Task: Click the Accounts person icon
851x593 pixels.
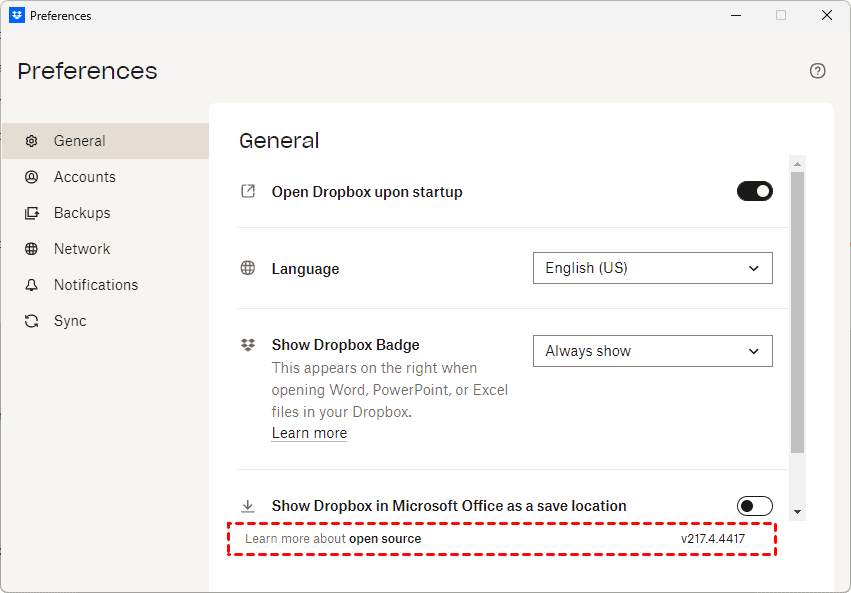Action: [32, 177]
